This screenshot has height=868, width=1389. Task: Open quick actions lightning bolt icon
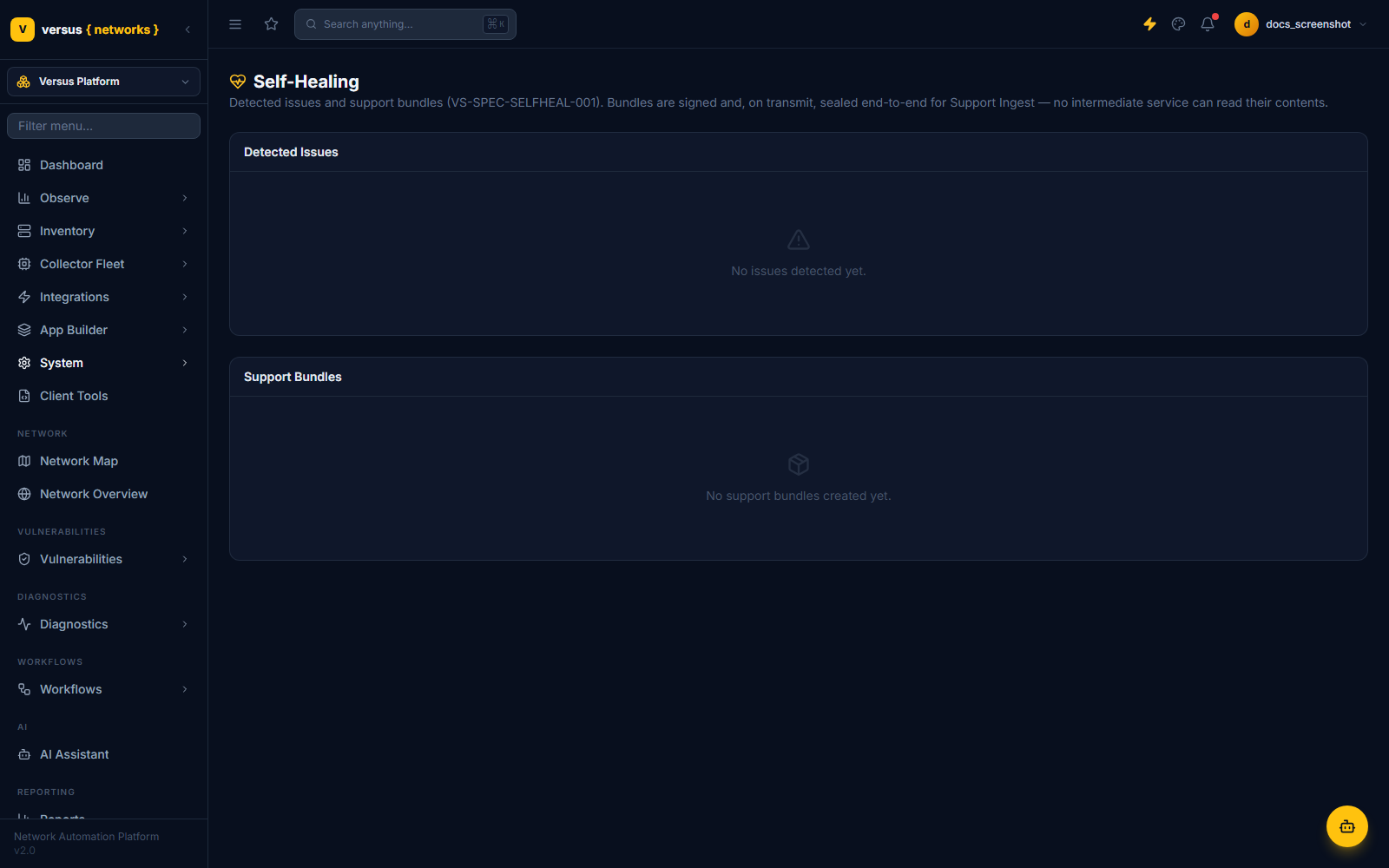coord(1149,24)
